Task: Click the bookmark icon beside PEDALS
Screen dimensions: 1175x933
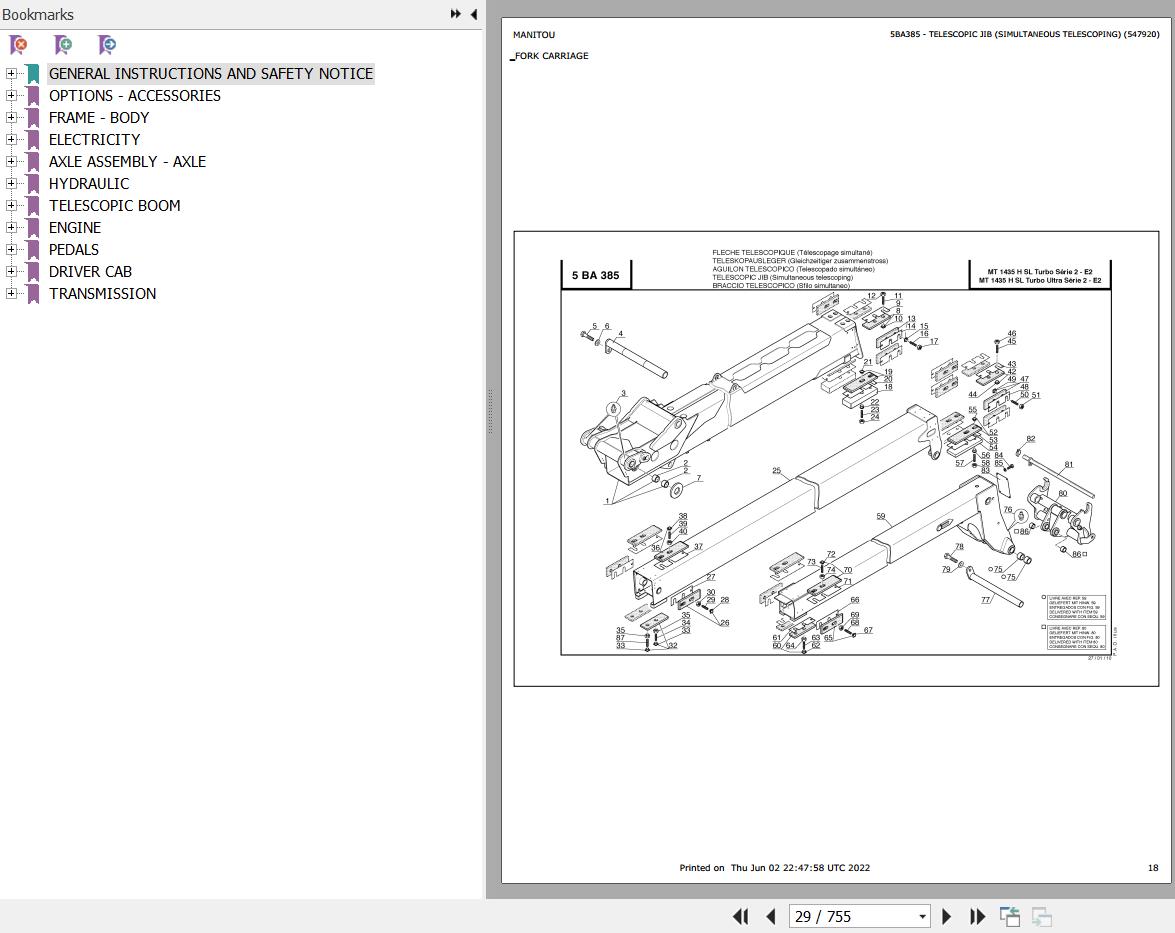Action: click(33, 250)
